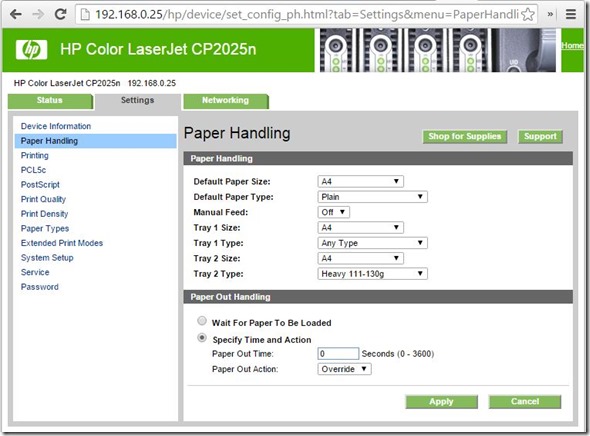The image size is (590, 436).
Task: Go back with the browser back arrow
Action: click(x=15, y=14)
